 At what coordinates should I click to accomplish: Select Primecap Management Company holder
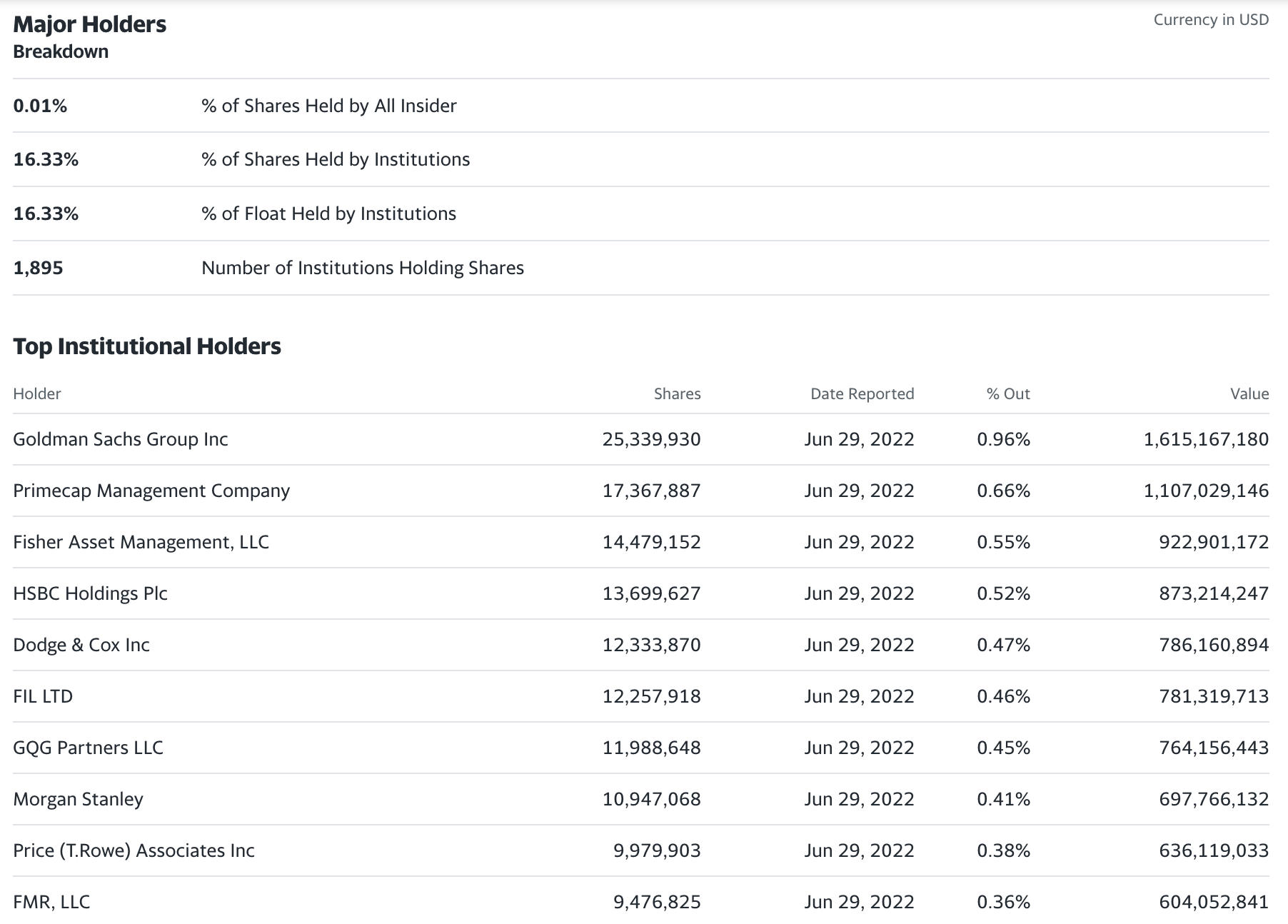(151, 491)
